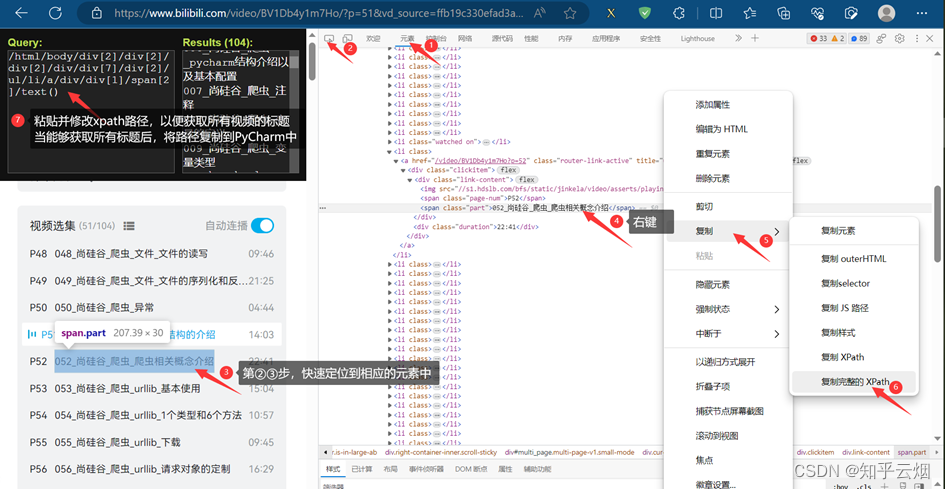Open DevTools settings gear icon
Screen dimensions: 945x489
point(899,38)
